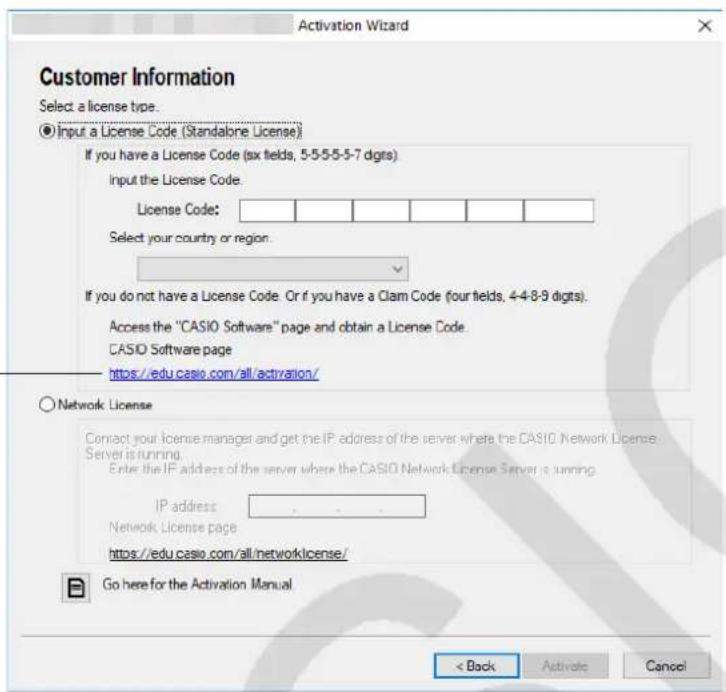Viewport: 726px width, 692px height.
Task: Click the Select your country or region label
Action: [x=190, y=238]
